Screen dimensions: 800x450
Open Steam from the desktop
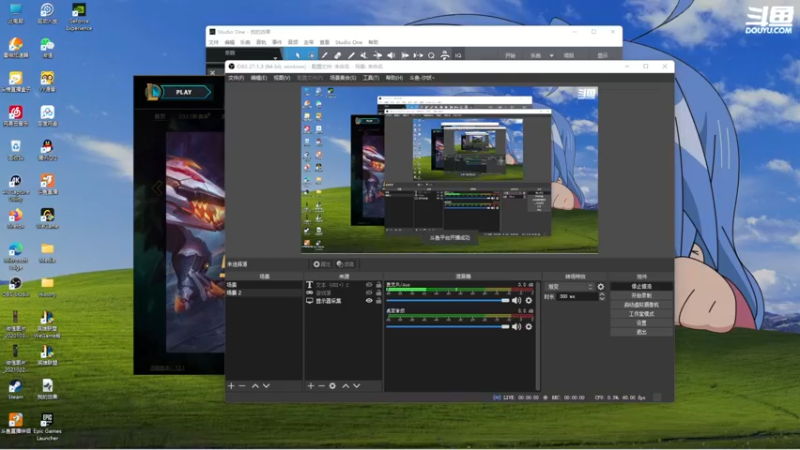pos(15,389)
